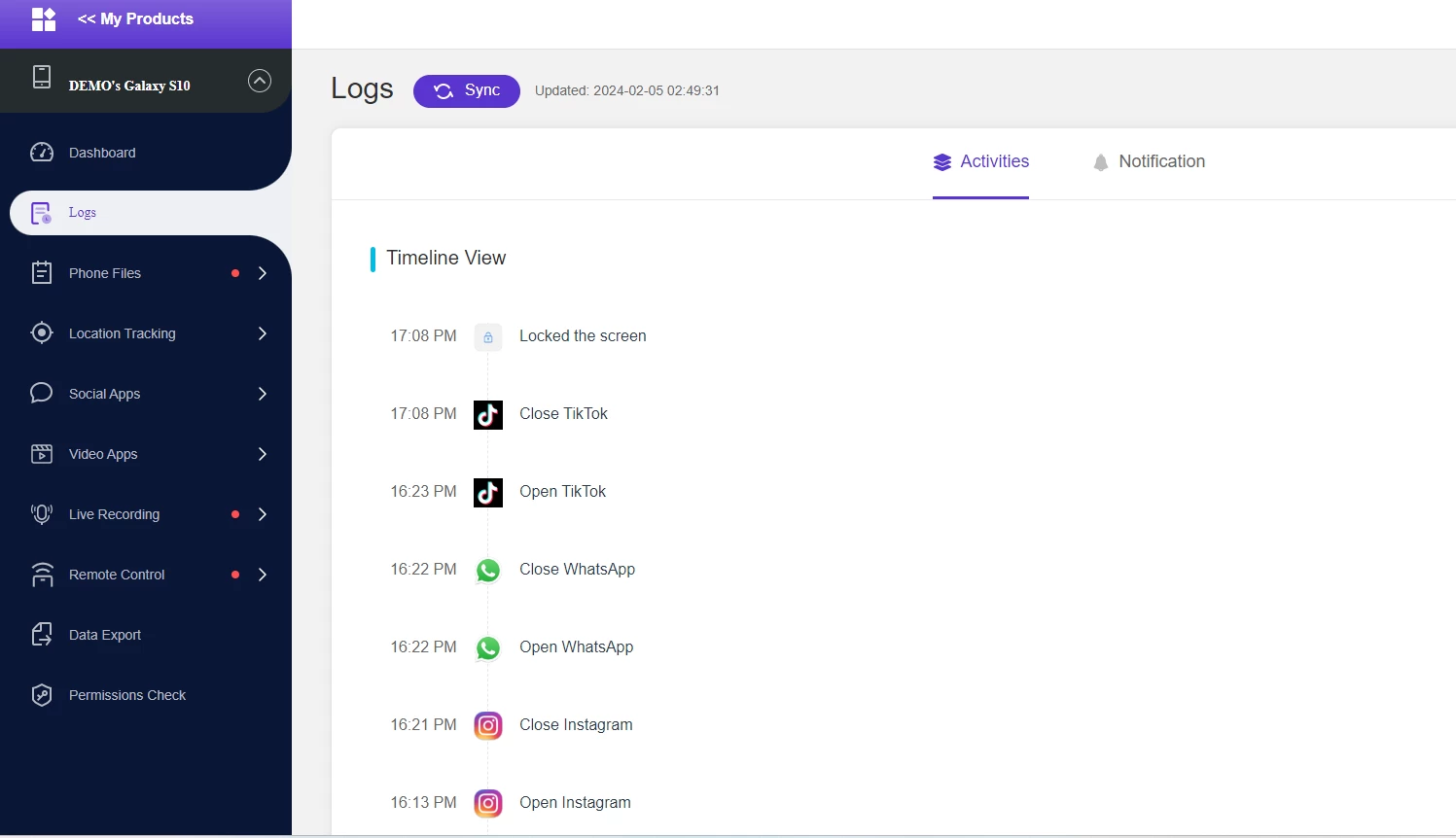Expand the Social Apps chevron
This screenshot has height=838, width=1456.
pyautogui.click(x=263, y=394)
